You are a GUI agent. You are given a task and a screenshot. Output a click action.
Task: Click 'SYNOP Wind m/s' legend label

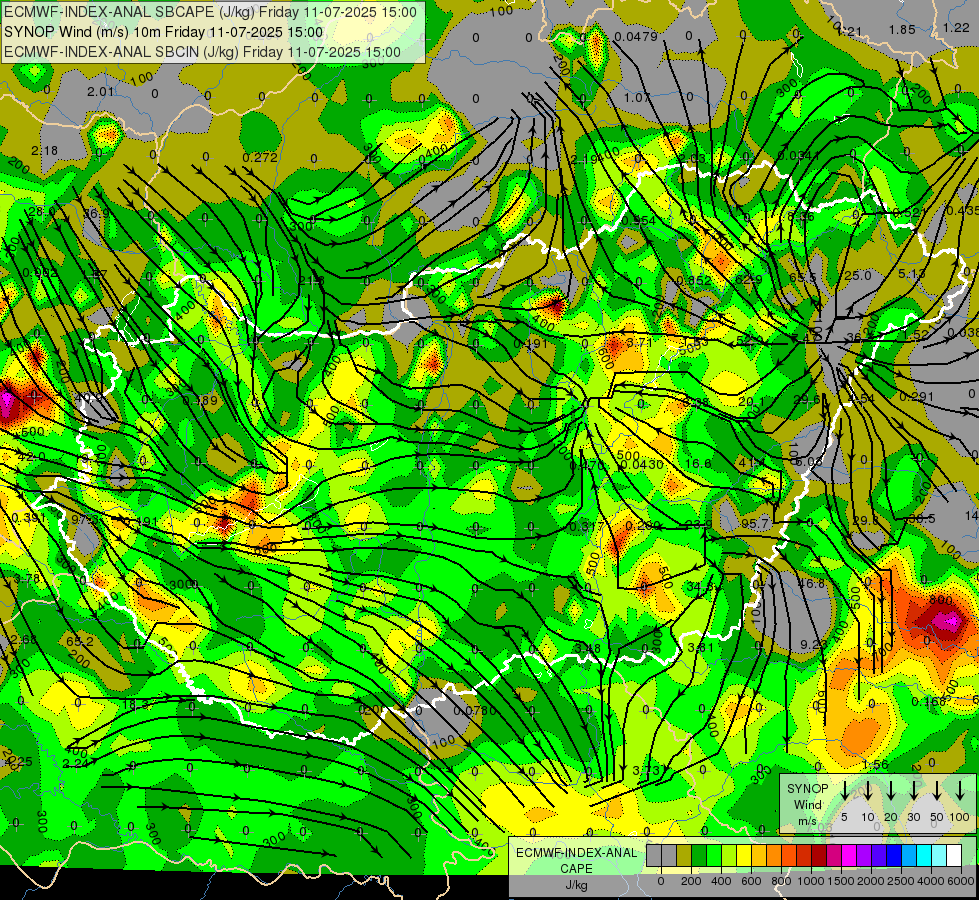[x=807, y=804]
